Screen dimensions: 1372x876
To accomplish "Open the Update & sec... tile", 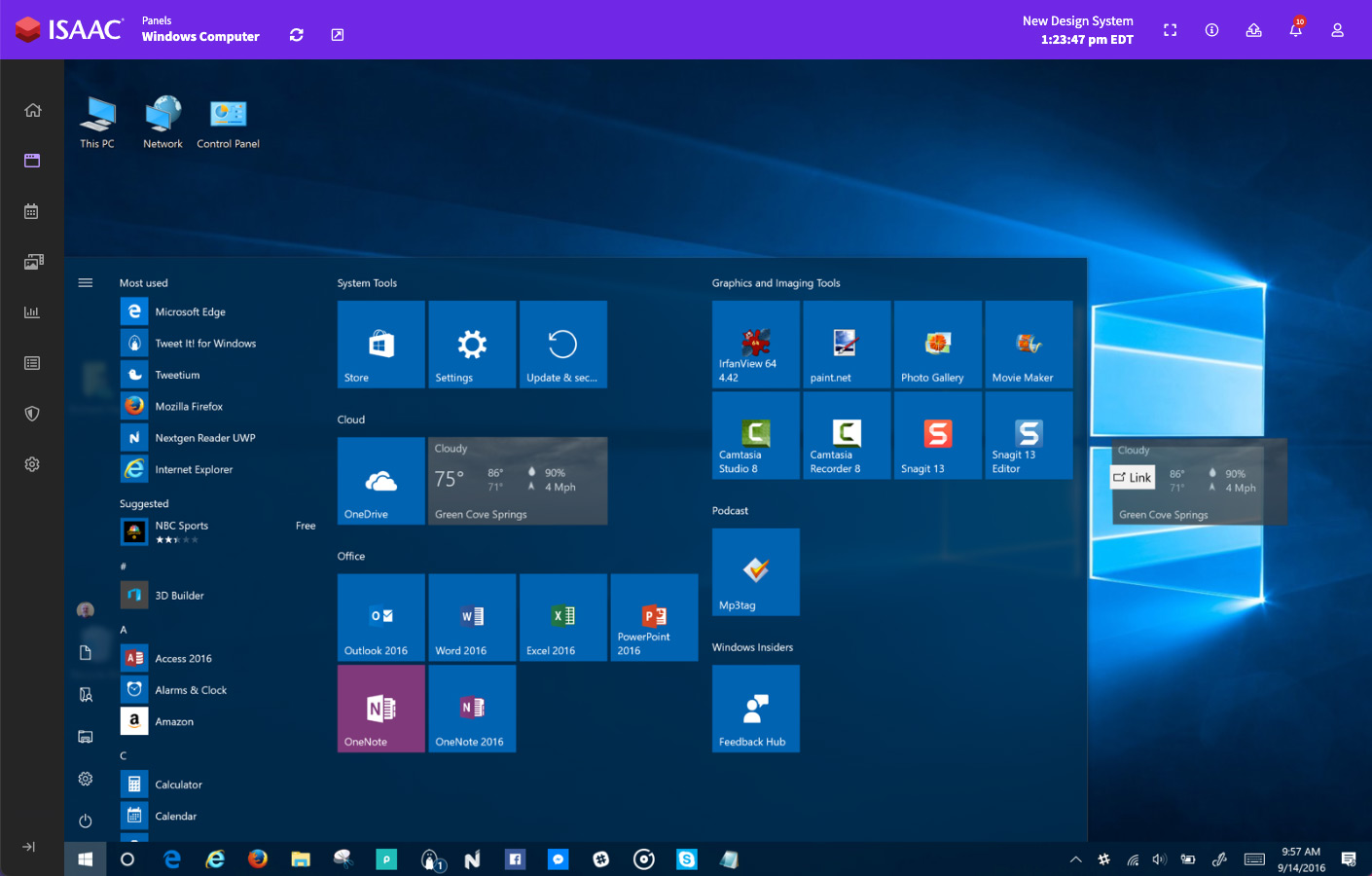I will [x=563, y=345].
